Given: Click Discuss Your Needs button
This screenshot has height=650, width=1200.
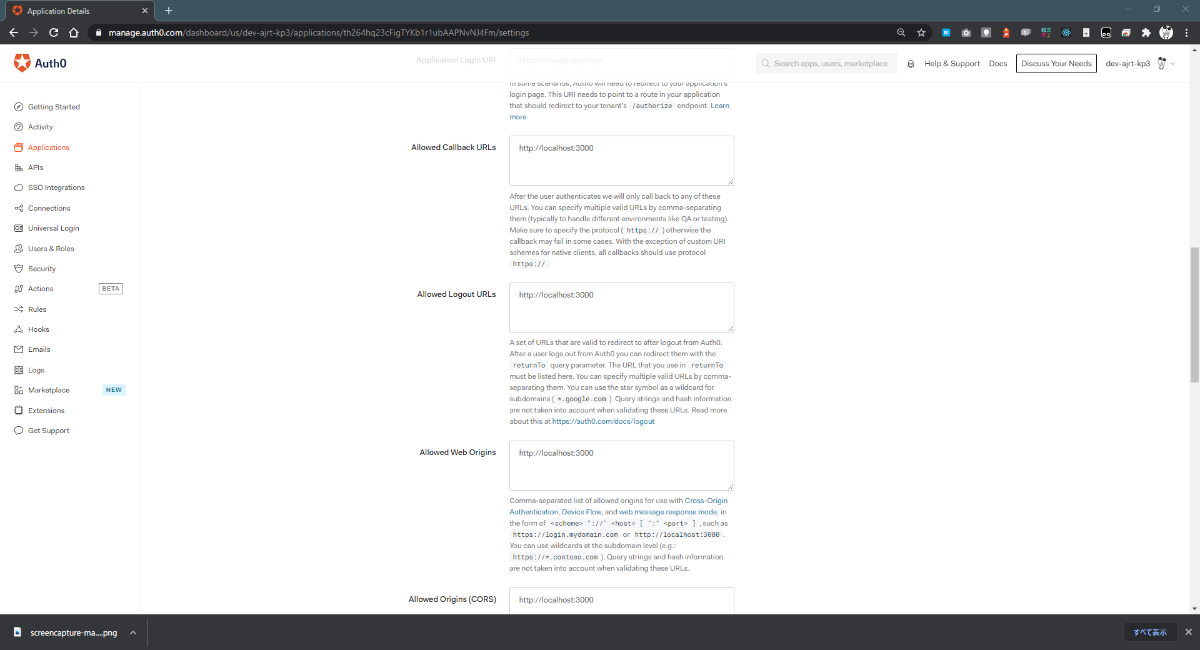Looking at the screenshot, I should click(1056, 63).
